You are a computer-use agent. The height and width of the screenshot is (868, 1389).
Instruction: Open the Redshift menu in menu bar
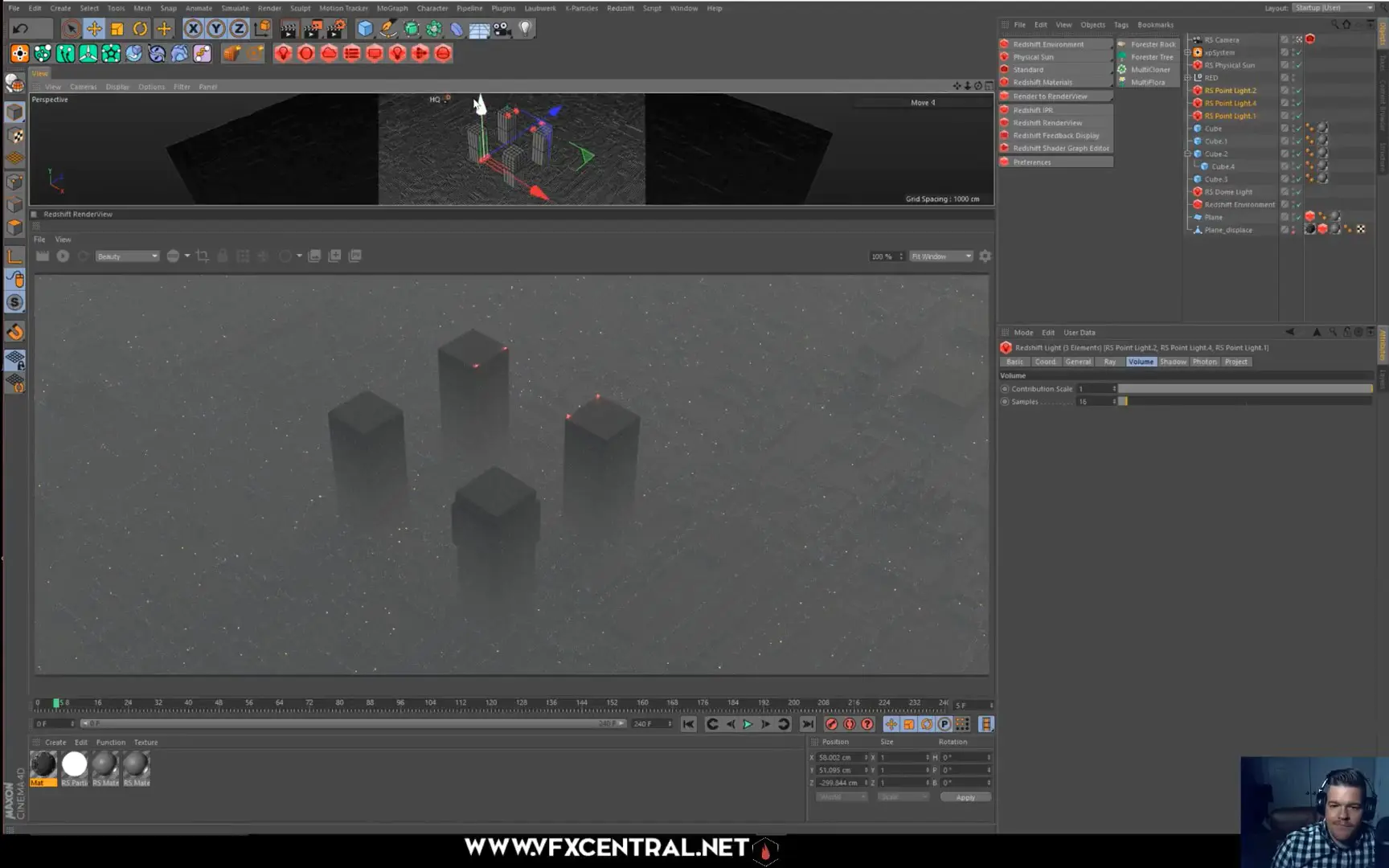pos(620,8)
